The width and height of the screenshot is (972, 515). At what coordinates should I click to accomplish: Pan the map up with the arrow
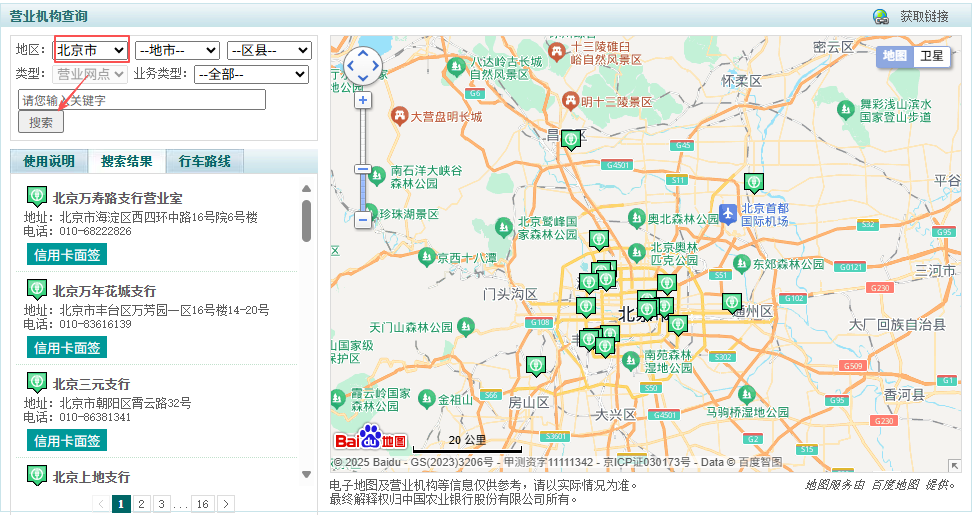pyautogui.click(x=363, y=53)
